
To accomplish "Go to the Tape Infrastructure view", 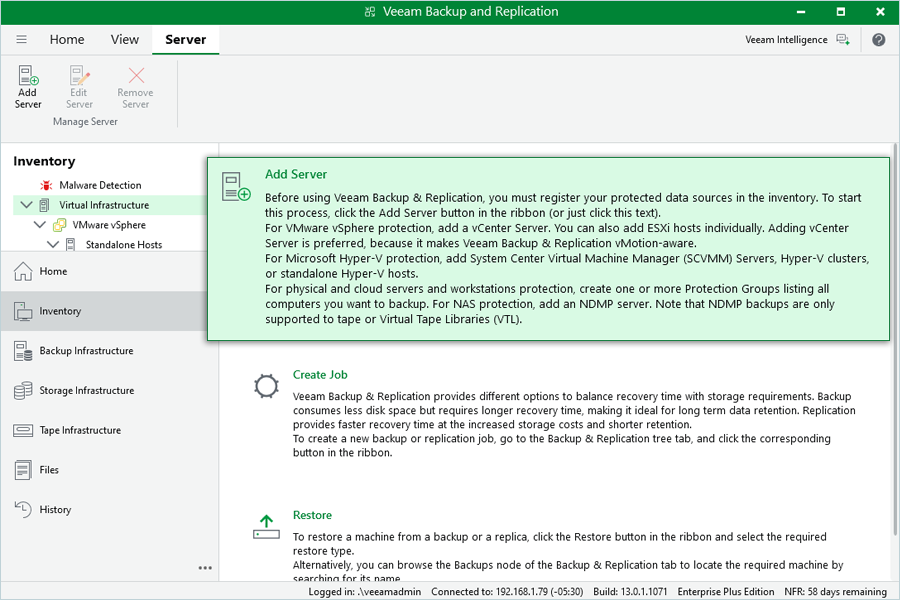I will coord(80,430).
